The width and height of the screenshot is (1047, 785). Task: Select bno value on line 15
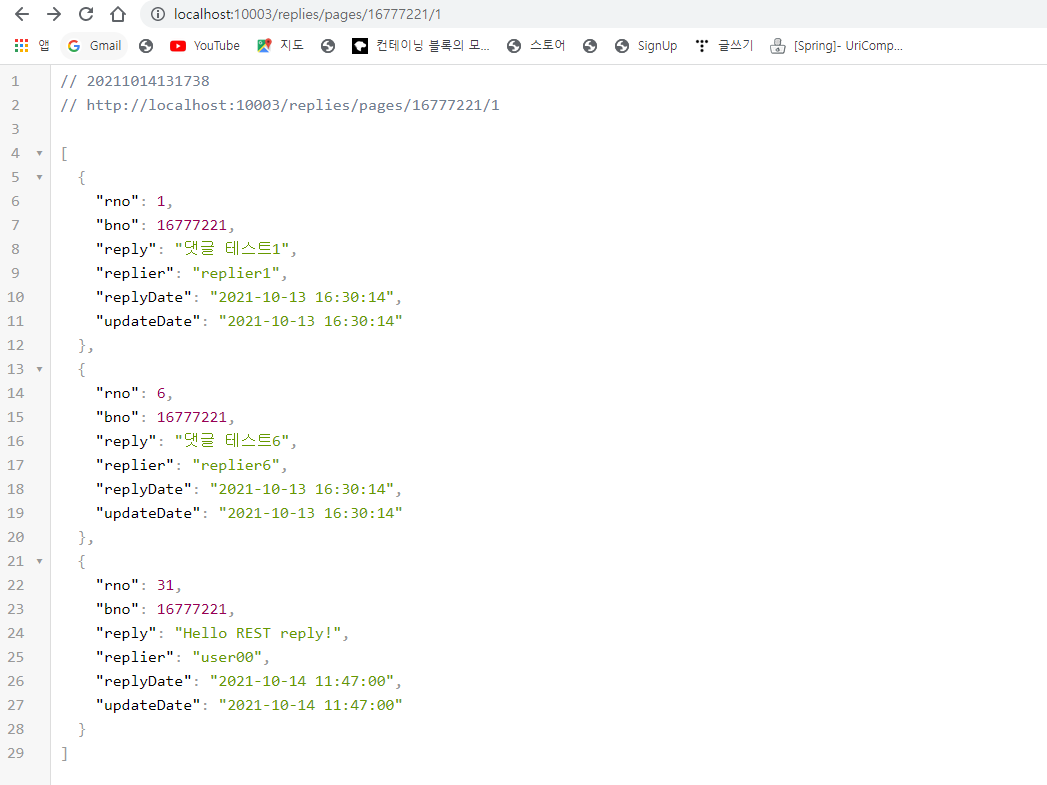pos(192,418)
